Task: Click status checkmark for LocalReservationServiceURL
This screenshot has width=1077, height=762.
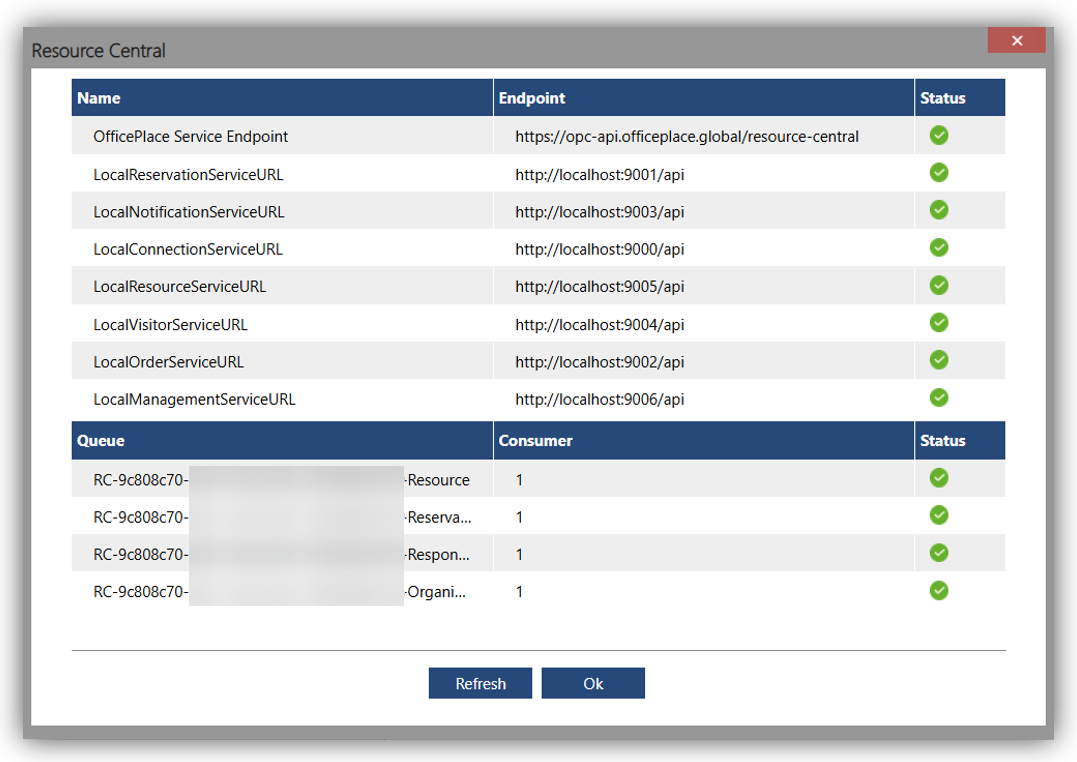Action: (x=939, y=172)
